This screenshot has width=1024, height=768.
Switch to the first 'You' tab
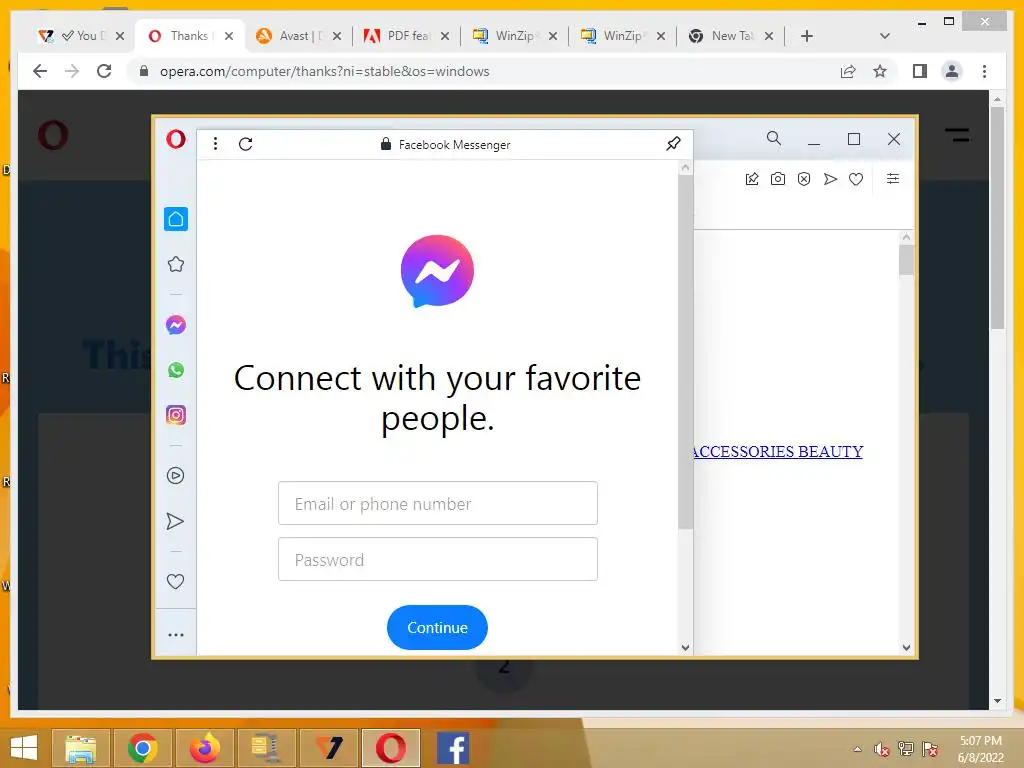tap(80, 36)
